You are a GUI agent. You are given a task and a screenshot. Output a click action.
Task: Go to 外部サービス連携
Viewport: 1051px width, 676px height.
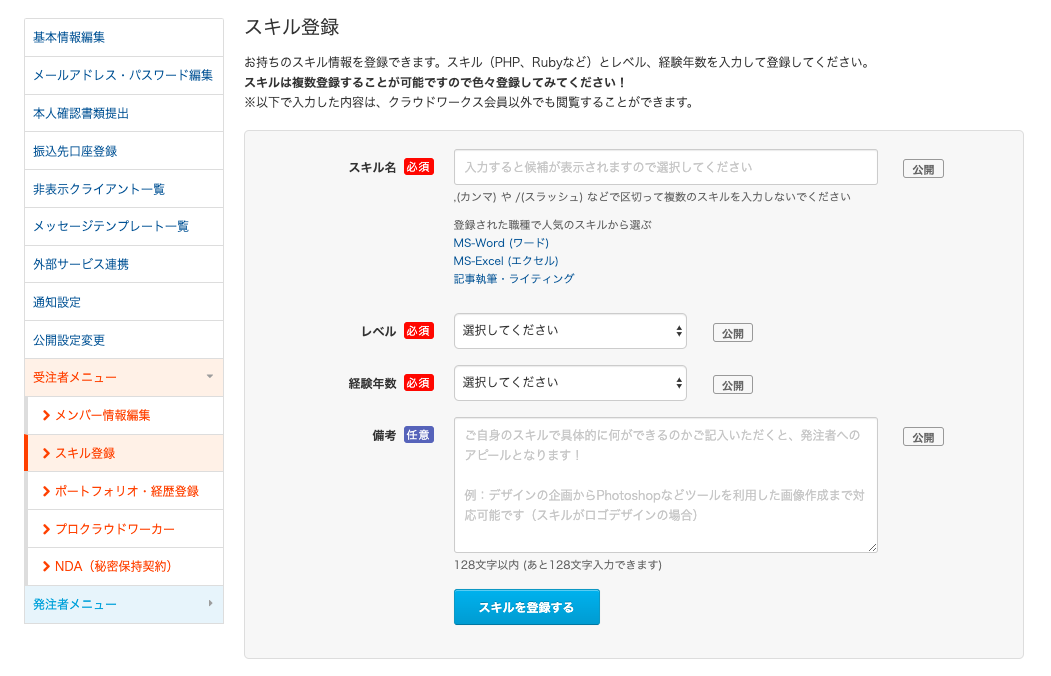[124, 264]
